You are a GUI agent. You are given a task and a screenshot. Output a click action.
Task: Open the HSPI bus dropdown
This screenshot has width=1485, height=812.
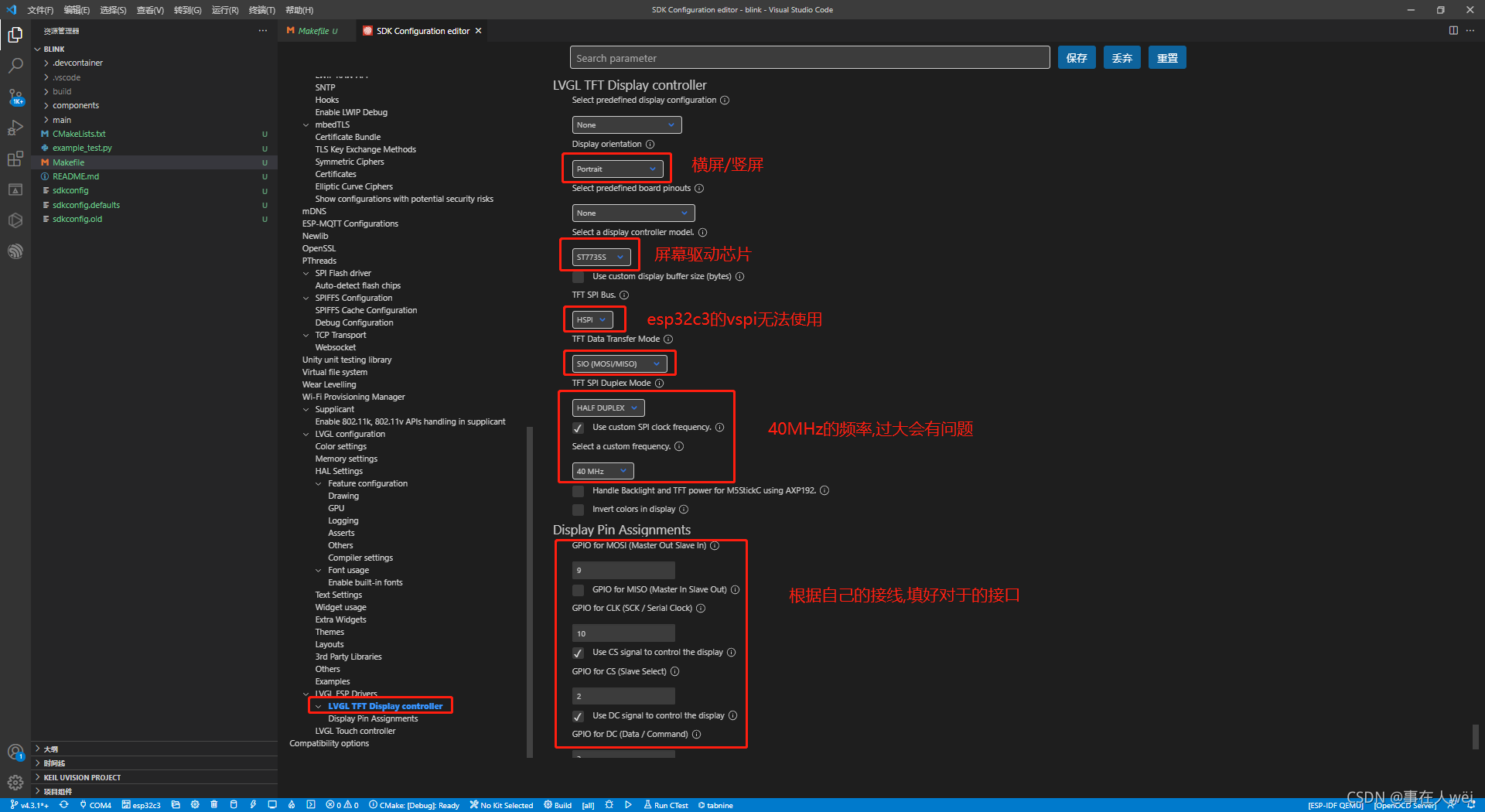click(x=592, y=320)
